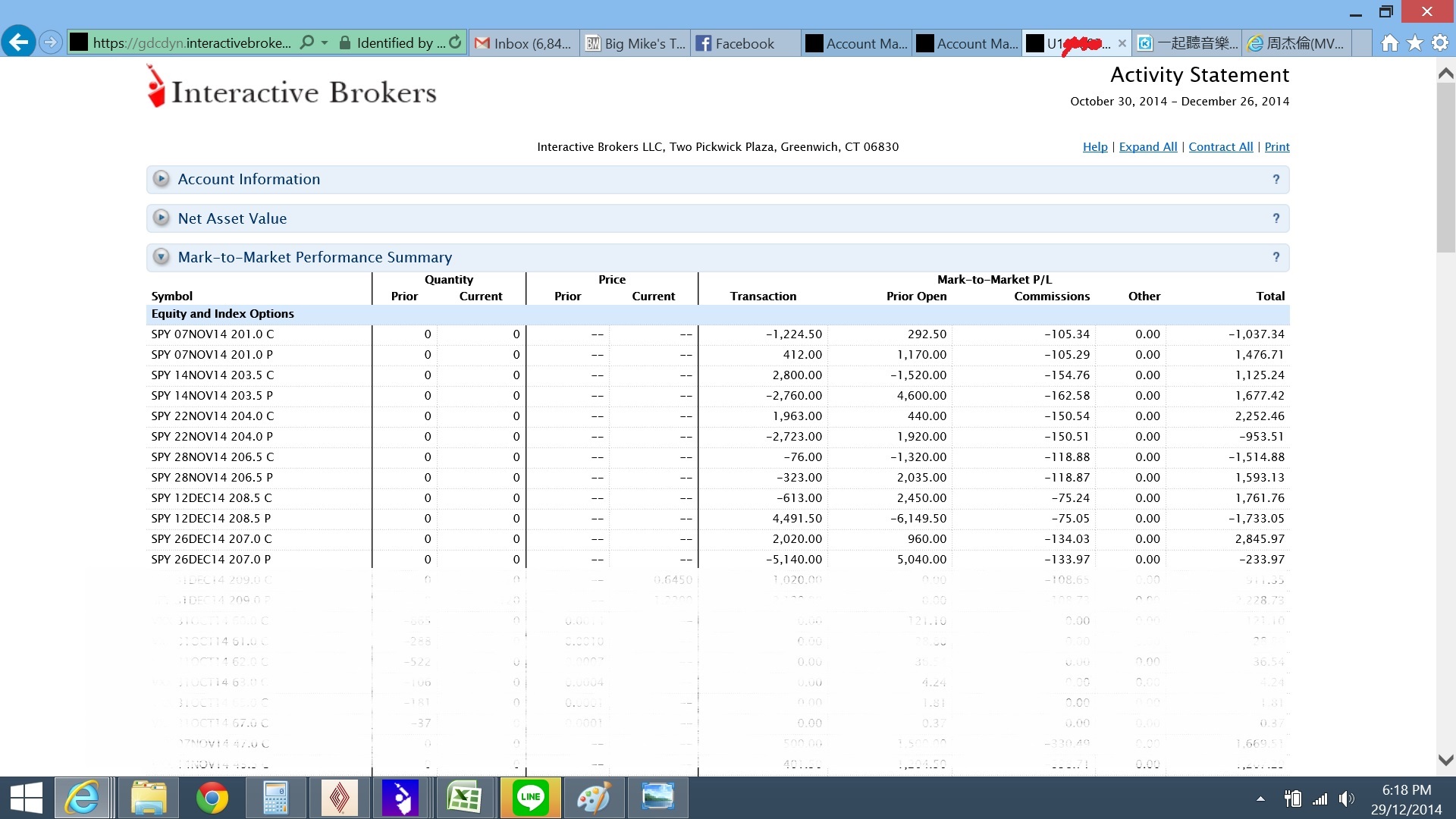1456x819 pixels.
Task: Switch to Internet Explorer on the taskbar
Action: click(x=82, y=798)
